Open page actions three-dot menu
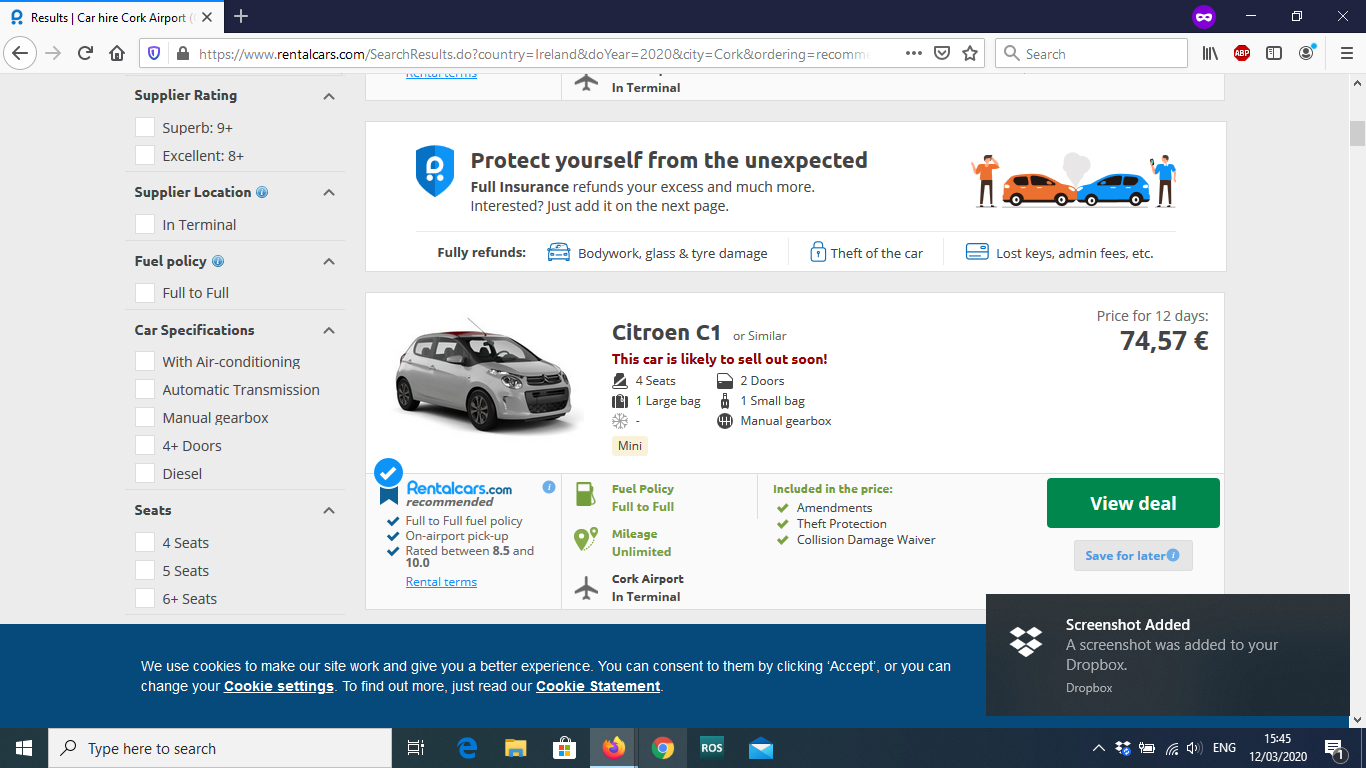Screen dimensions: 1366x768 click(x=914, y=53)
